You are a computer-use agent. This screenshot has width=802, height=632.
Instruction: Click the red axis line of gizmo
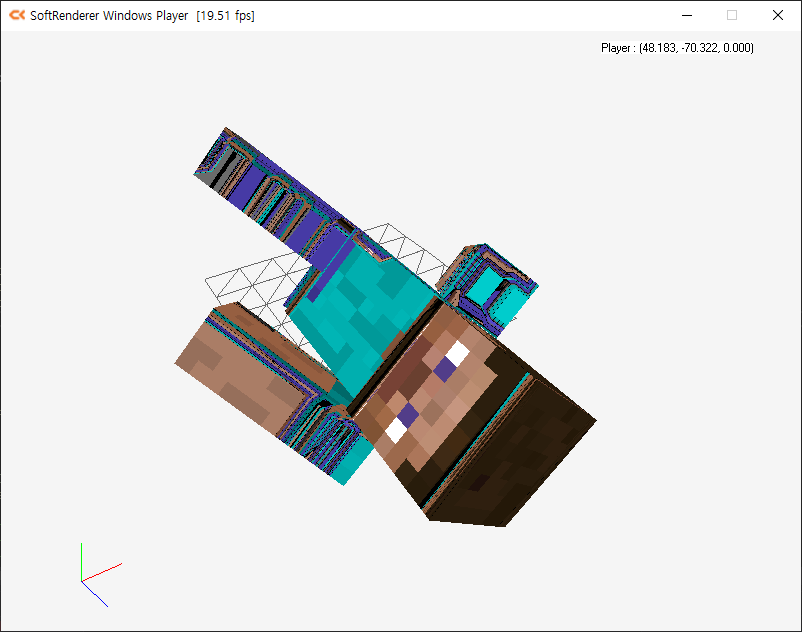pos(102,571)
